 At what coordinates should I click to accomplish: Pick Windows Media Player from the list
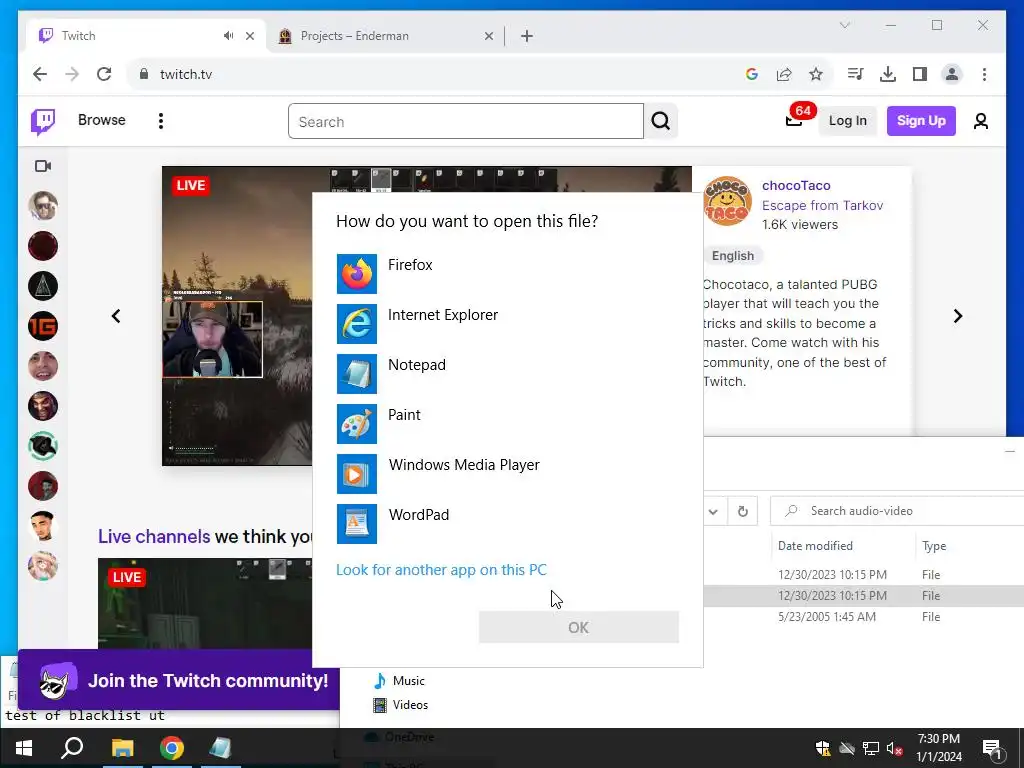[507, 473]
